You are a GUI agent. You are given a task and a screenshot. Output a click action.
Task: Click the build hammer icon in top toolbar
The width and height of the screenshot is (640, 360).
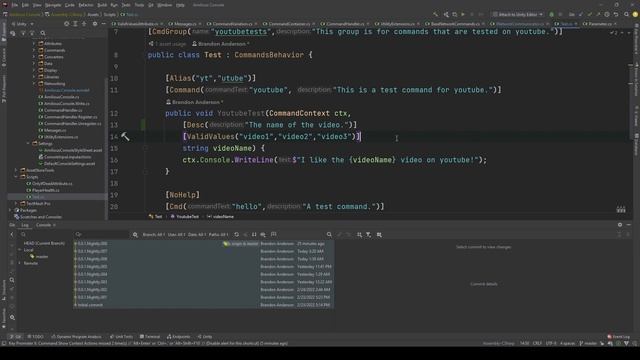coord(436,14)
